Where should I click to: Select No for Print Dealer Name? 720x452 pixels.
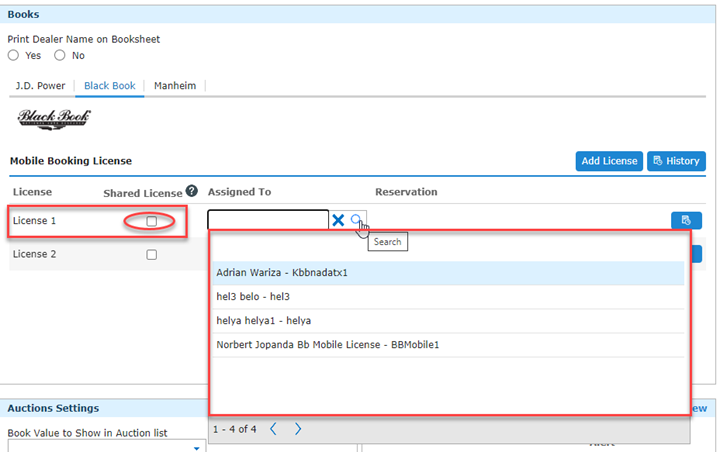(x=60, y=55)
